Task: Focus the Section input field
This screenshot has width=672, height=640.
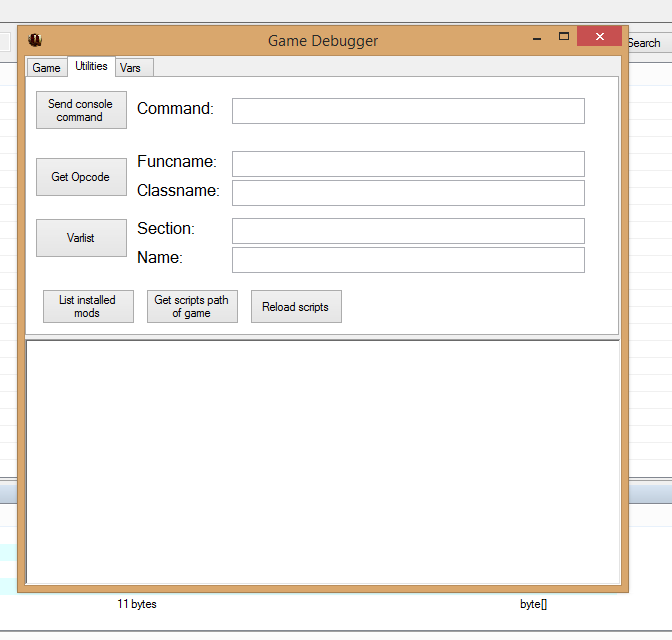Action: 408,231
